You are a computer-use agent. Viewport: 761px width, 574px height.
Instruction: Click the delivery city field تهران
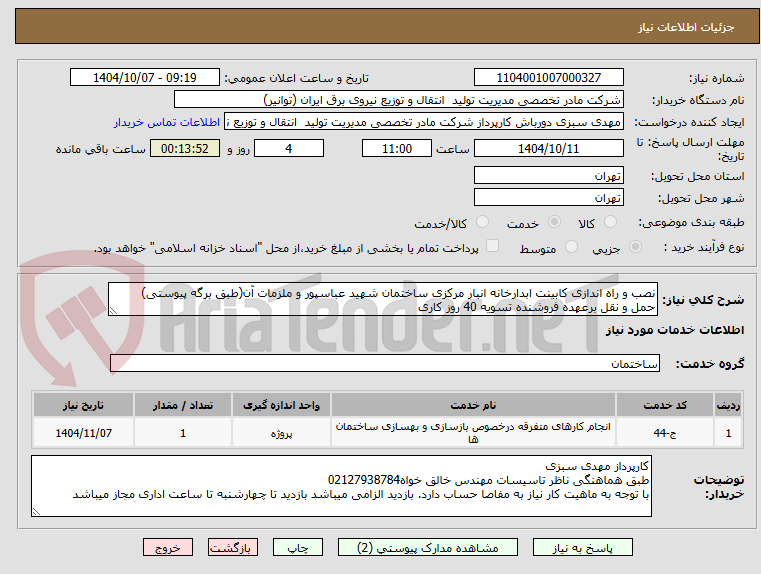pos(548,197)
